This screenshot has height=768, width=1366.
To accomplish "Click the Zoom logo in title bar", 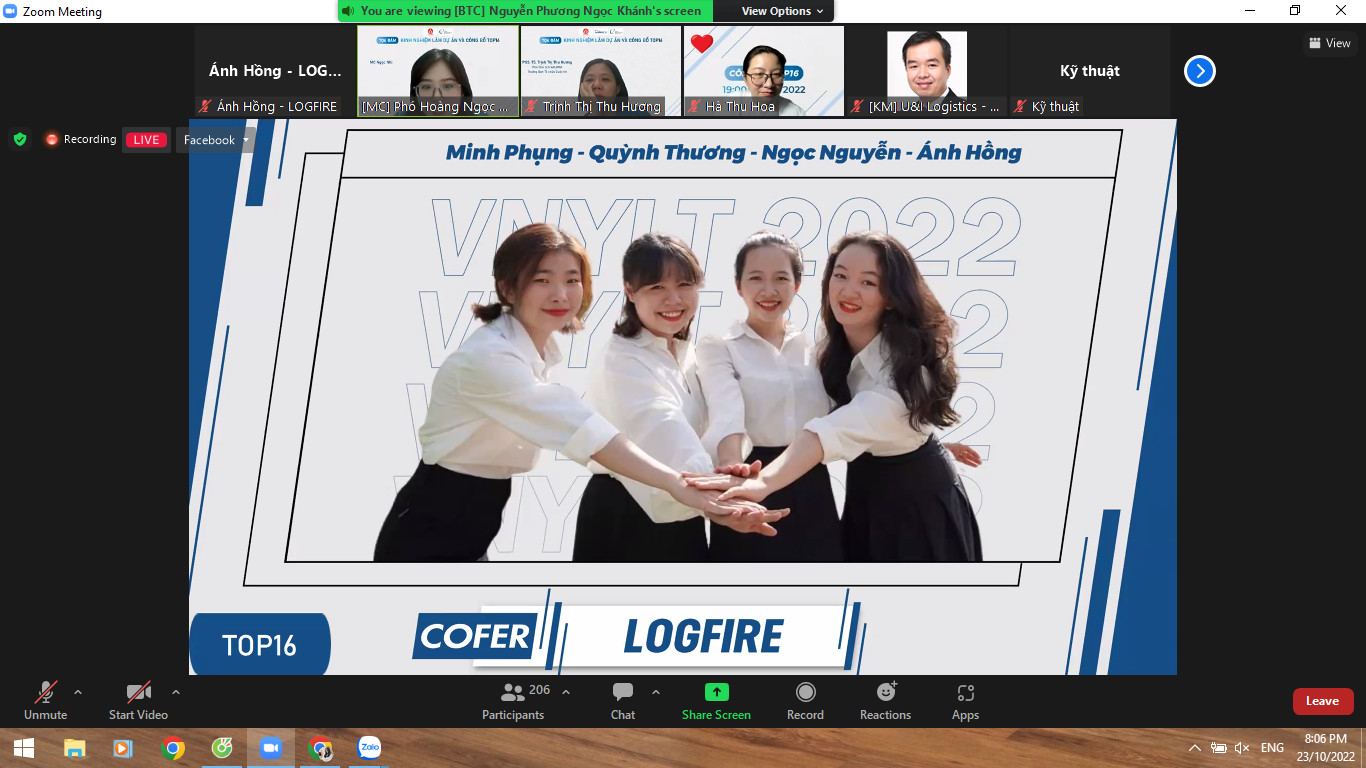I will click(x=11, y=12).
